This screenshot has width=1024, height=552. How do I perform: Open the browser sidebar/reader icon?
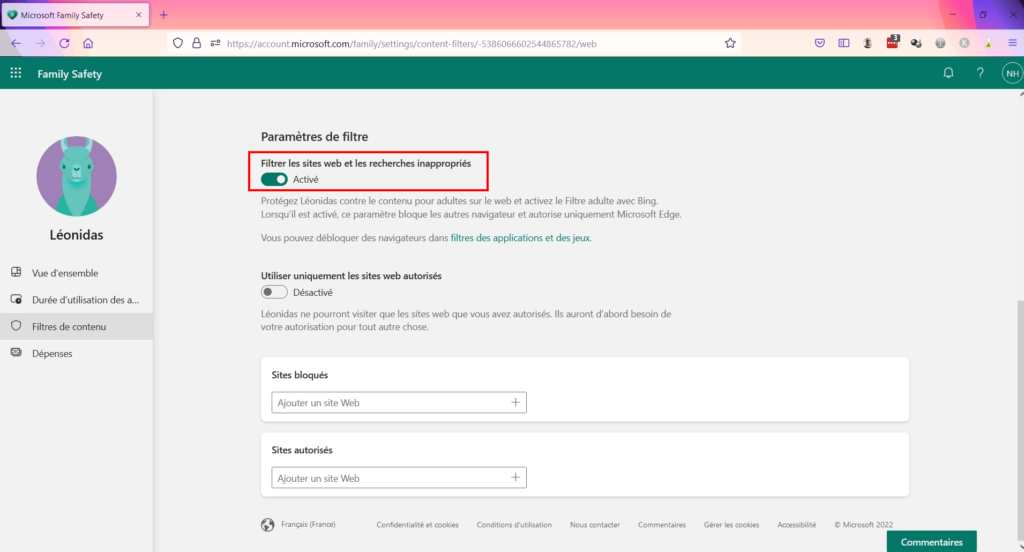tap(844, 43)
